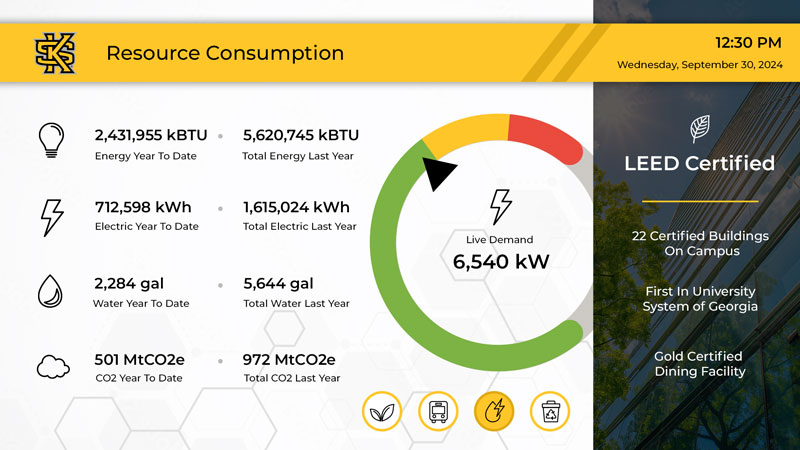Click the CO2 Year To Date label

coord(139,378)
